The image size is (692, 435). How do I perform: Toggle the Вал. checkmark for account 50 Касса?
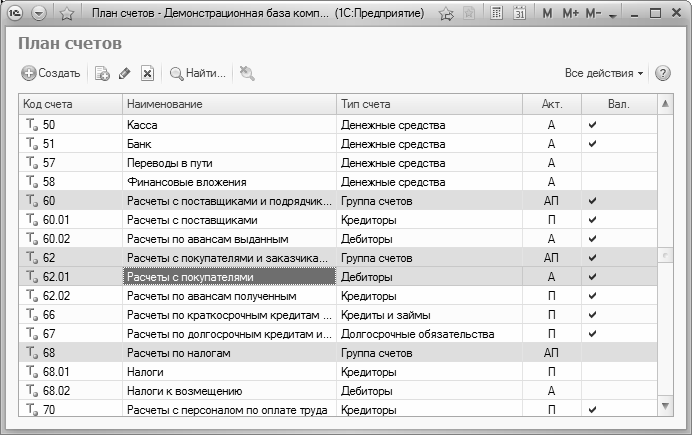[592, 125]
